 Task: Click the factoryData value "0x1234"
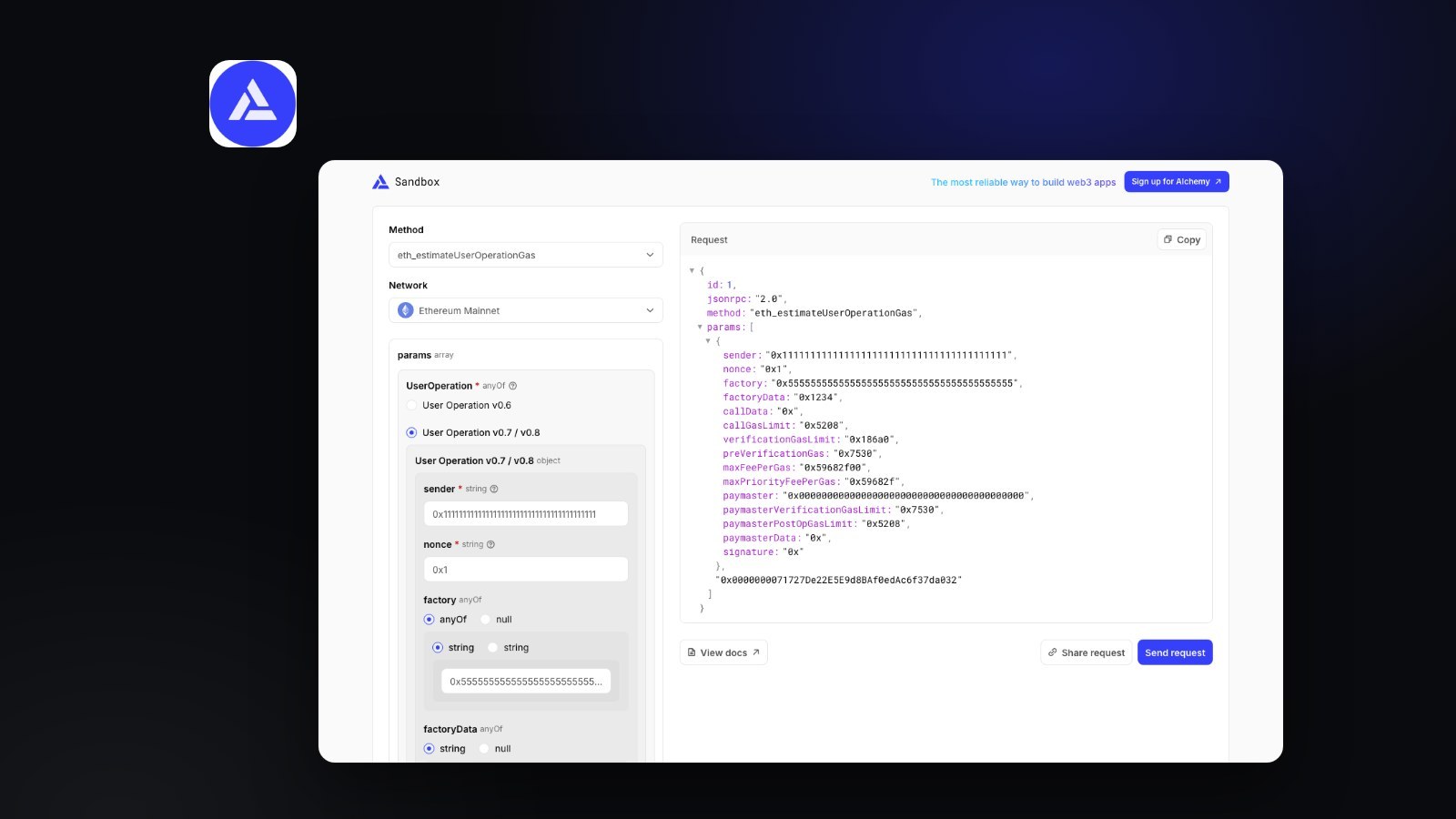point(816,398)
